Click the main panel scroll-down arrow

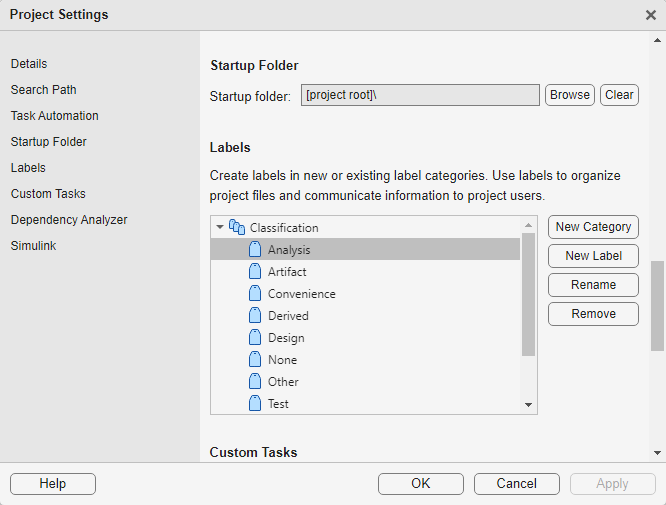657,452
